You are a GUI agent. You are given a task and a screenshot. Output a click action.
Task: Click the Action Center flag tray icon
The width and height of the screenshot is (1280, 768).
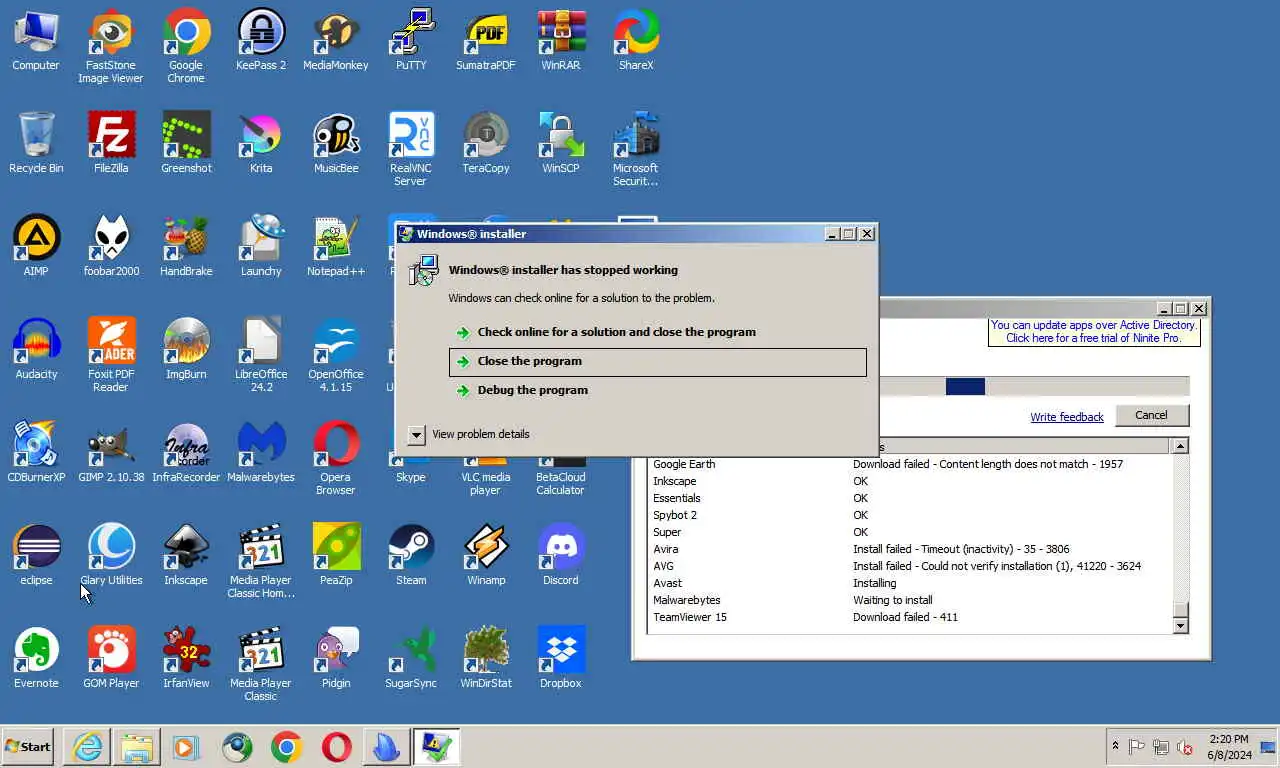[x=1137, y=746]
